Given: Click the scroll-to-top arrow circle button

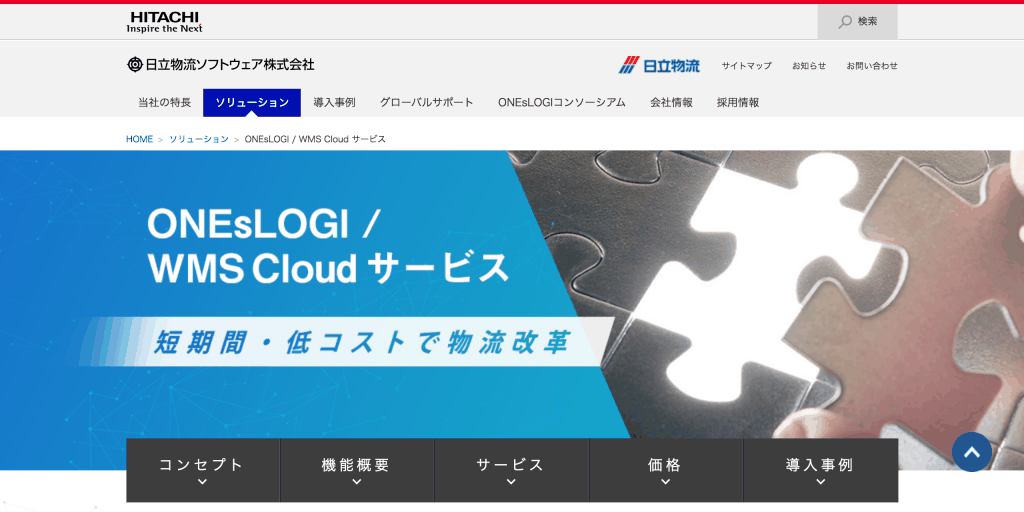Looking at the screenshot, I should coord(971,452).
